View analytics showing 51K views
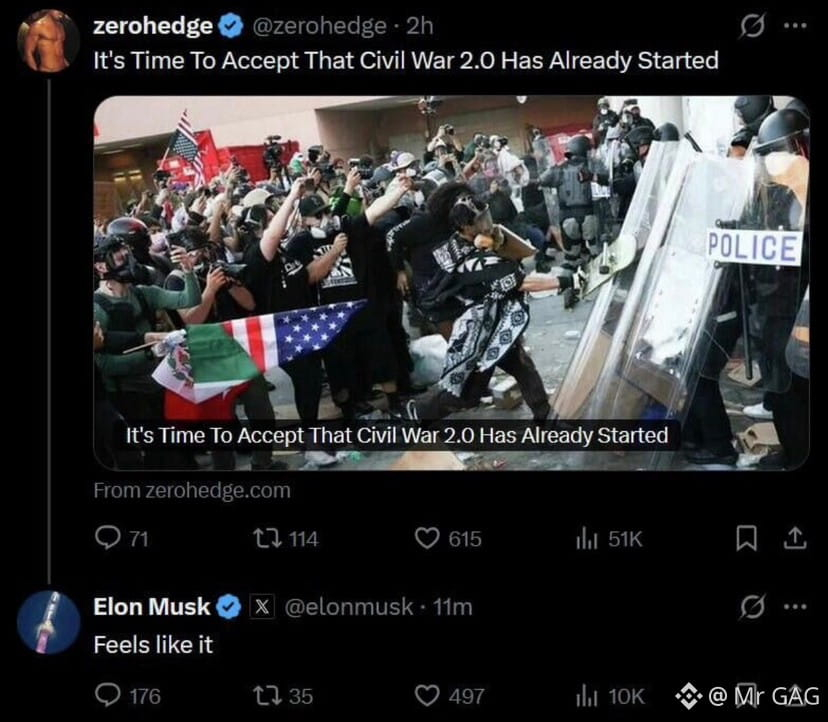 (x=609, y=539)
